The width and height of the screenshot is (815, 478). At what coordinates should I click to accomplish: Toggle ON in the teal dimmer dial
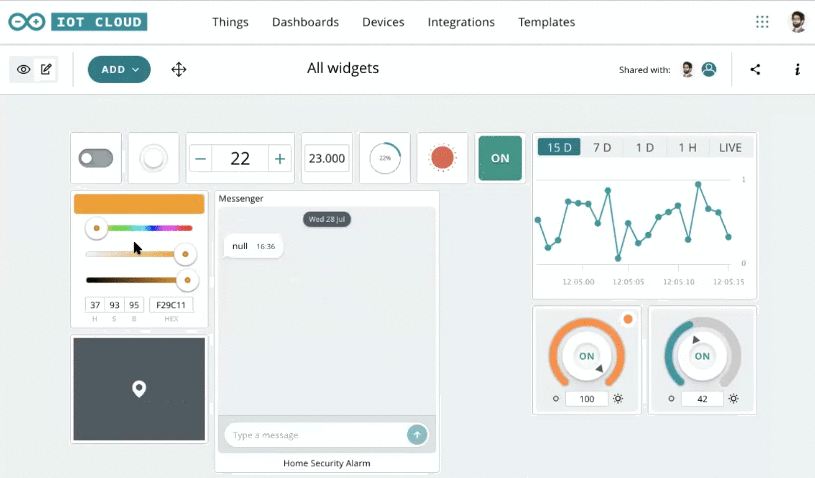click(702, 356)
